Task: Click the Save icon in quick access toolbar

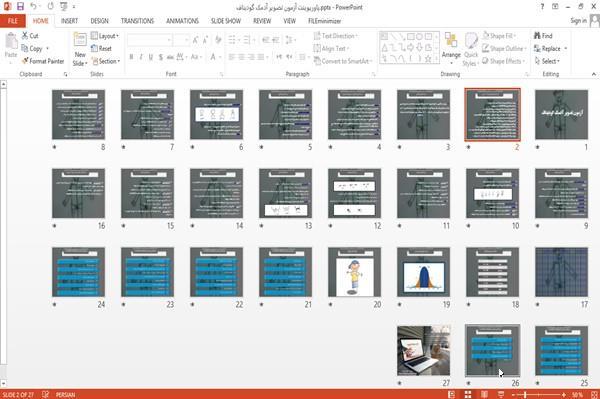Action: click(20, 7)
